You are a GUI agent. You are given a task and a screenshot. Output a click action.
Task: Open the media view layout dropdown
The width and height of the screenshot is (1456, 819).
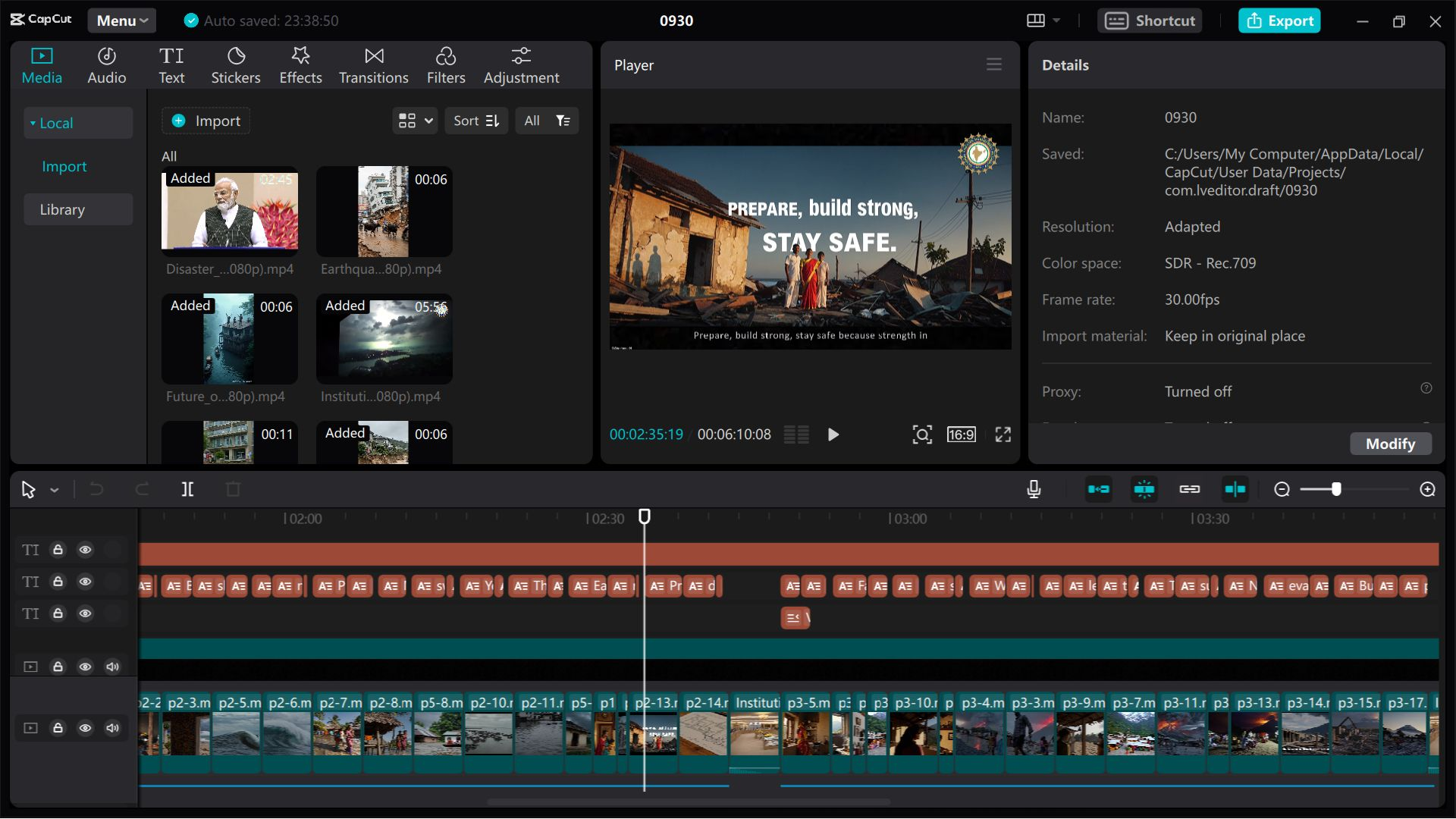point(415,121)
